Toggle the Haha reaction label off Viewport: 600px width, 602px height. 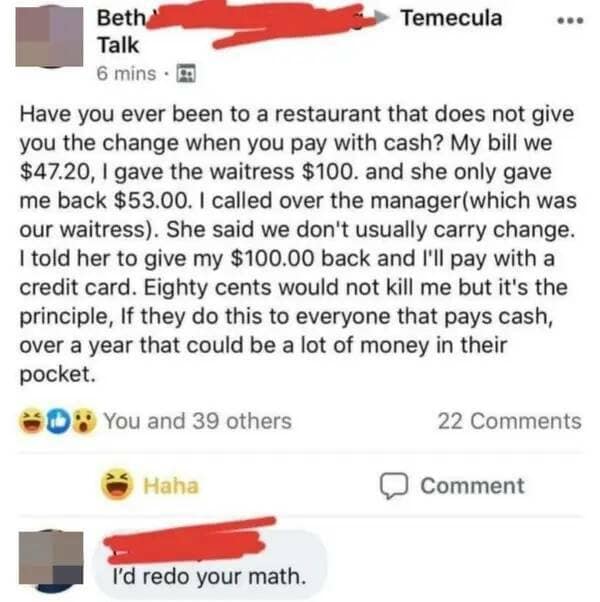click(x=171, y=486)
